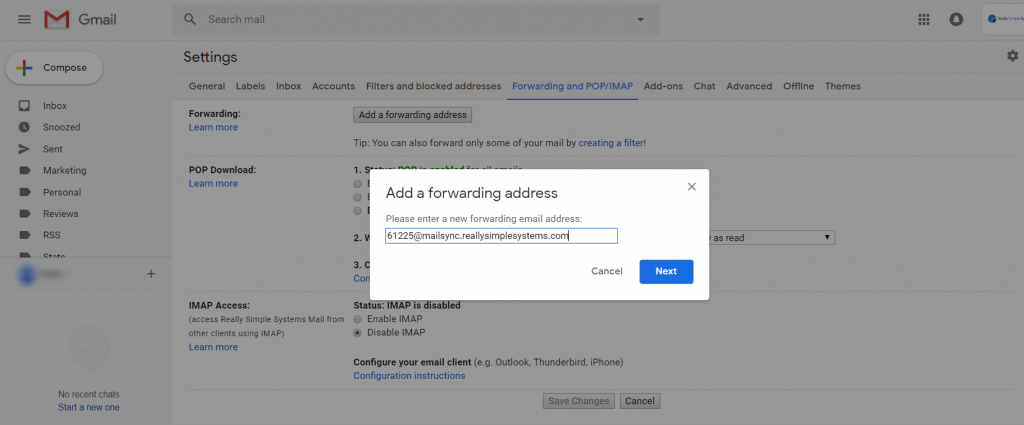Click the Inbox tray icon
1024x425 pixels.
coord(24,106)
